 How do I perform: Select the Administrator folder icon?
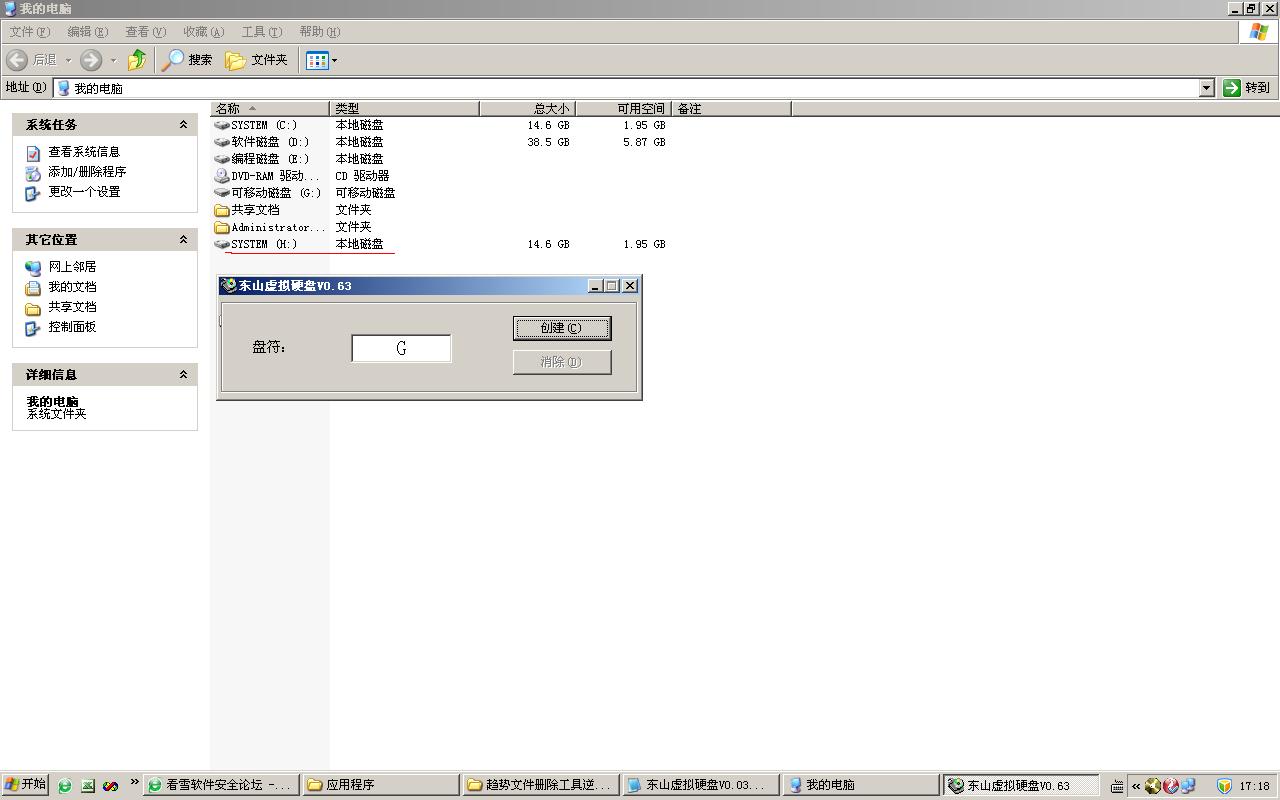222,227
